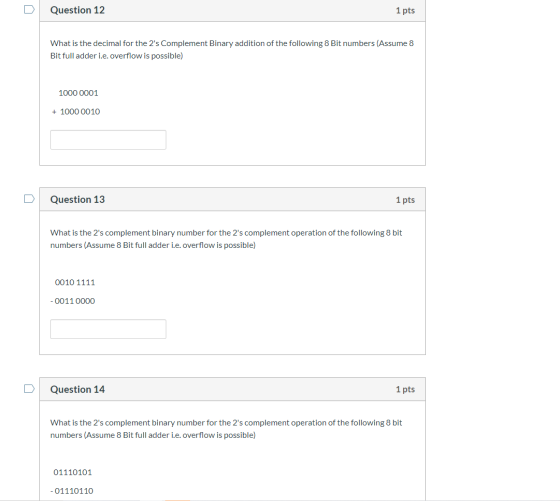Image resolution: width=560 pixels, height=501 pixels.
Task: Click the binary operand 1000 0001
Action: [78, 93]
